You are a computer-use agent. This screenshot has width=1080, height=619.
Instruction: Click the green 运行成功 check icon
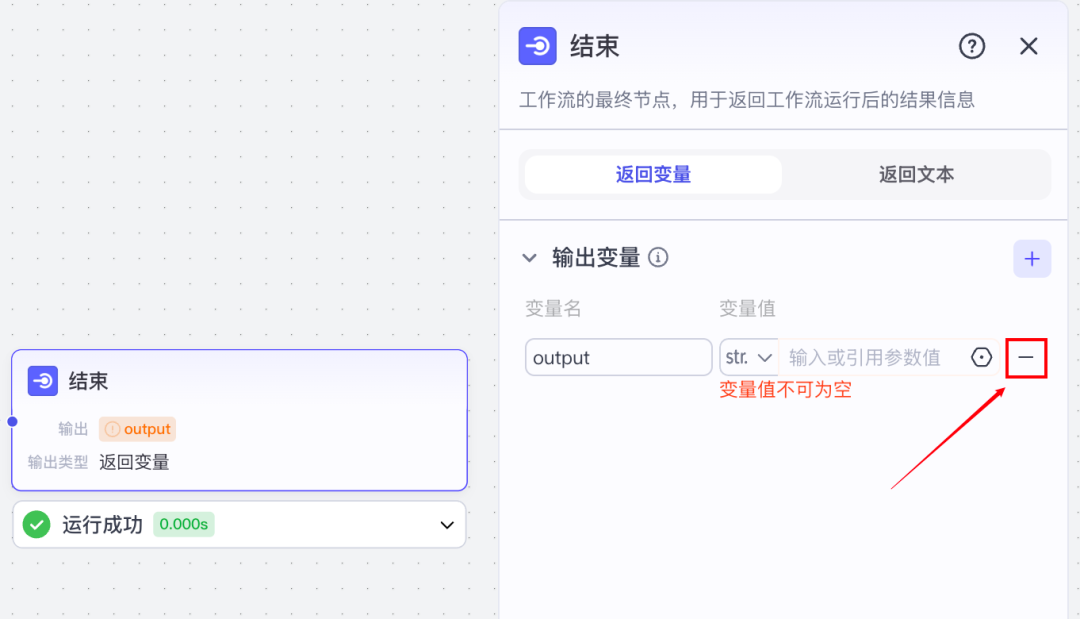tap(37, 525)
